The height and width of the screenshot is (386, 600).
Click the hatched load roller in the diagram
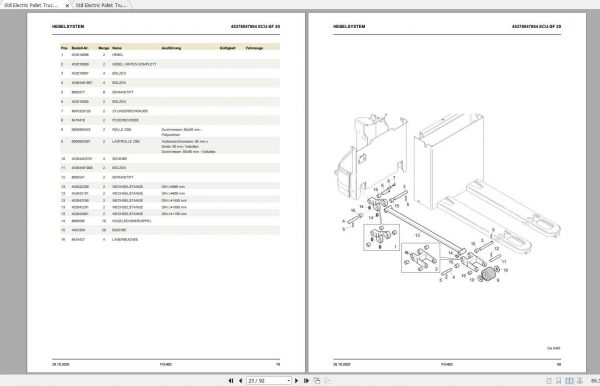[488, 274]
